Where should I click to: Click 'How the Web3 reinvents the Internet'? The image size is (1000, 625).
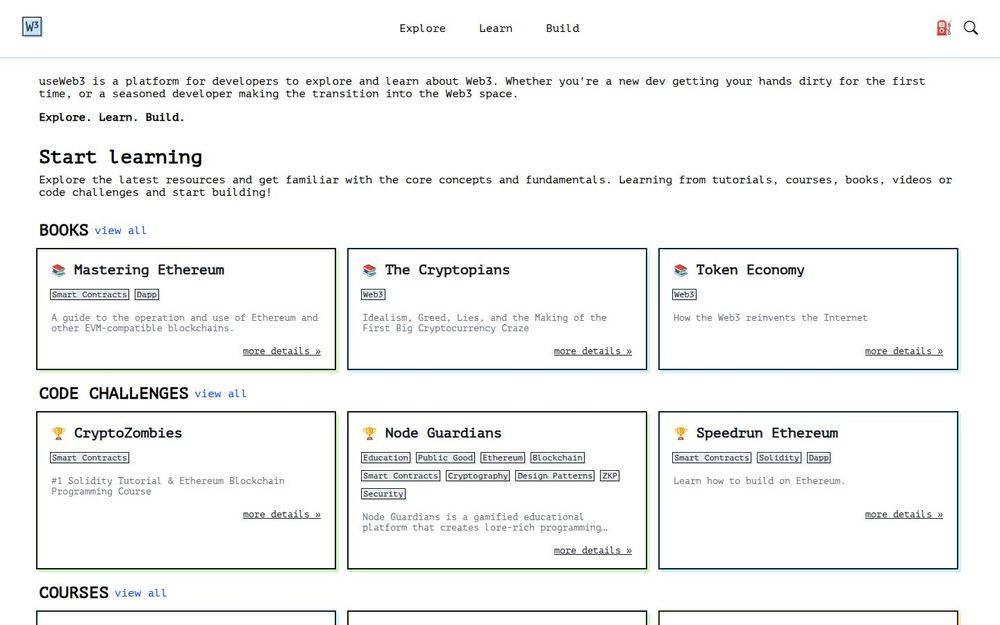click(770, 318)
